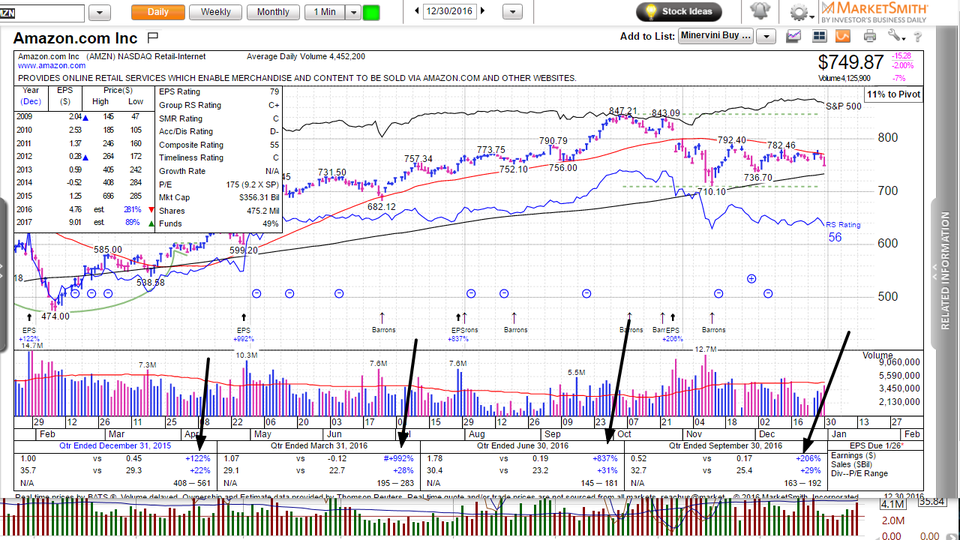960x540 pixels.
Task: Open the wrench tools menu
Action: coord(896,36)
